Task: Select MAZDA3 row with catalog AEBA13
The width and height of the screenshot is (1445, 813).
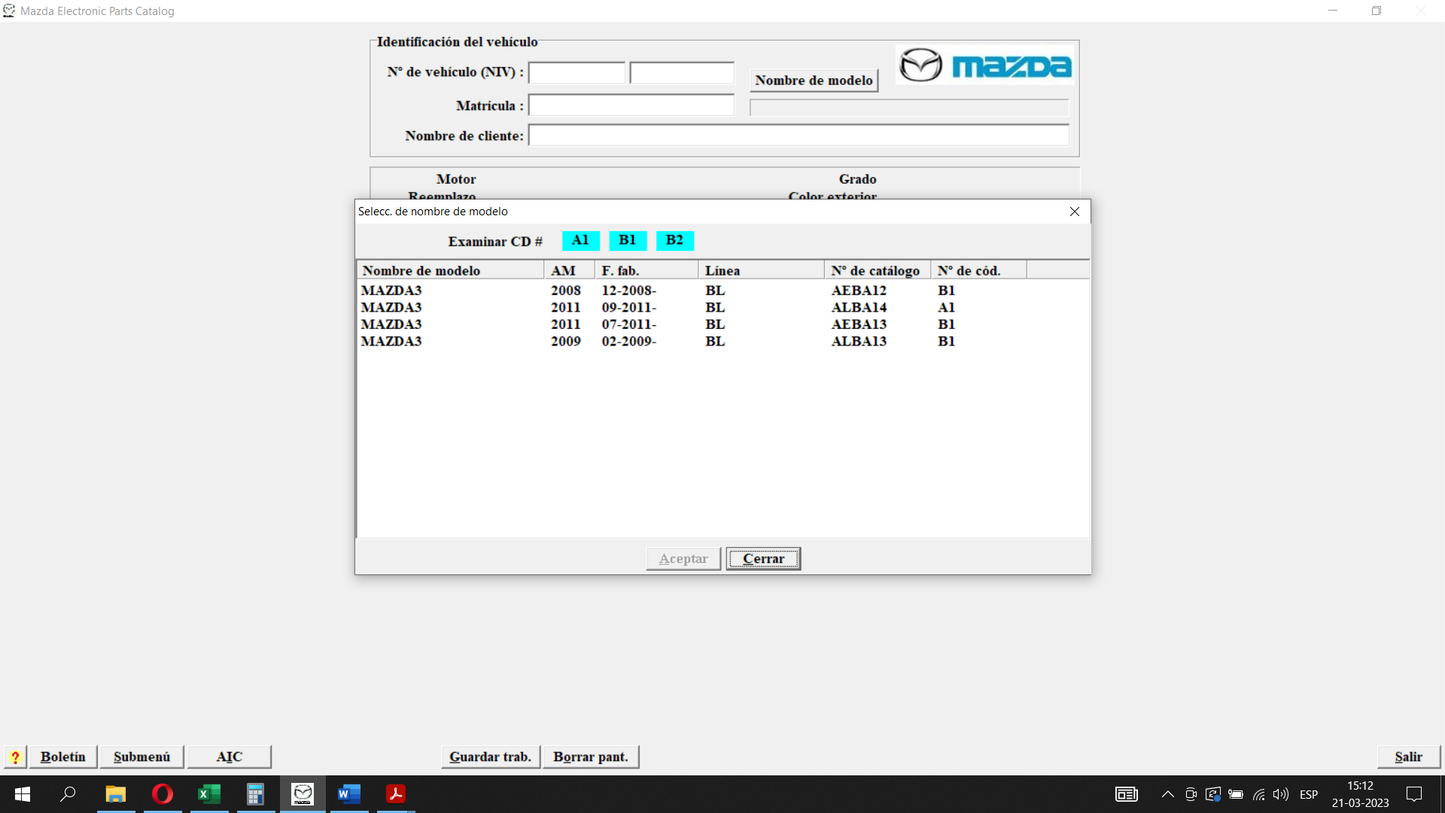Action: (x=722, y=325)
